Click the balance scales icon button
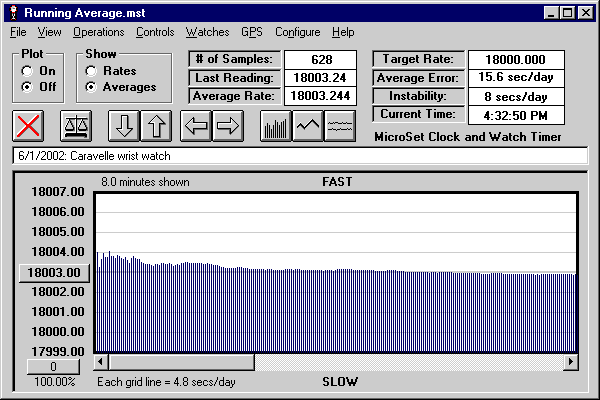The image size is (600, 400). tap(76, 126)
